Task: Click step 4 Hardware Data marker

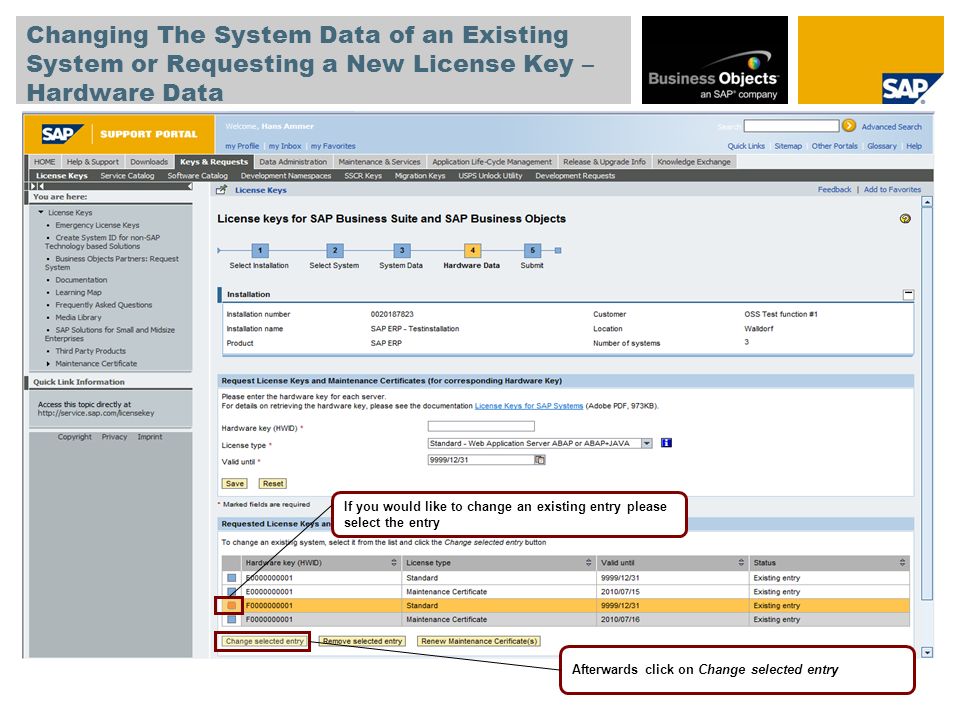Action: pos(472,250)
